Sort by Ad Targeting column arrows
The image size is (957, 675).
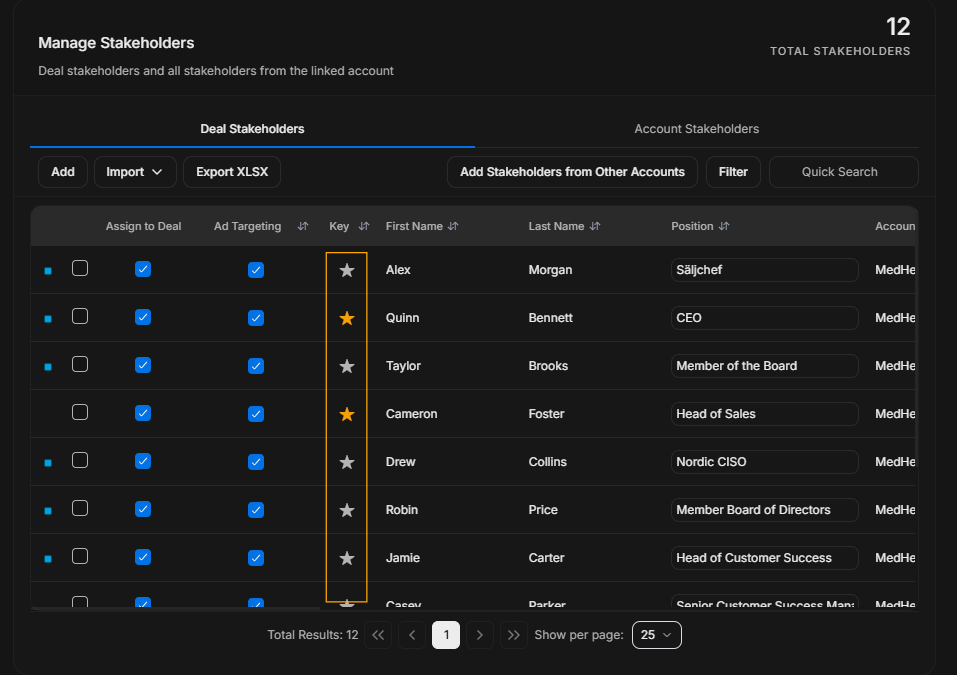coord(303,226)
